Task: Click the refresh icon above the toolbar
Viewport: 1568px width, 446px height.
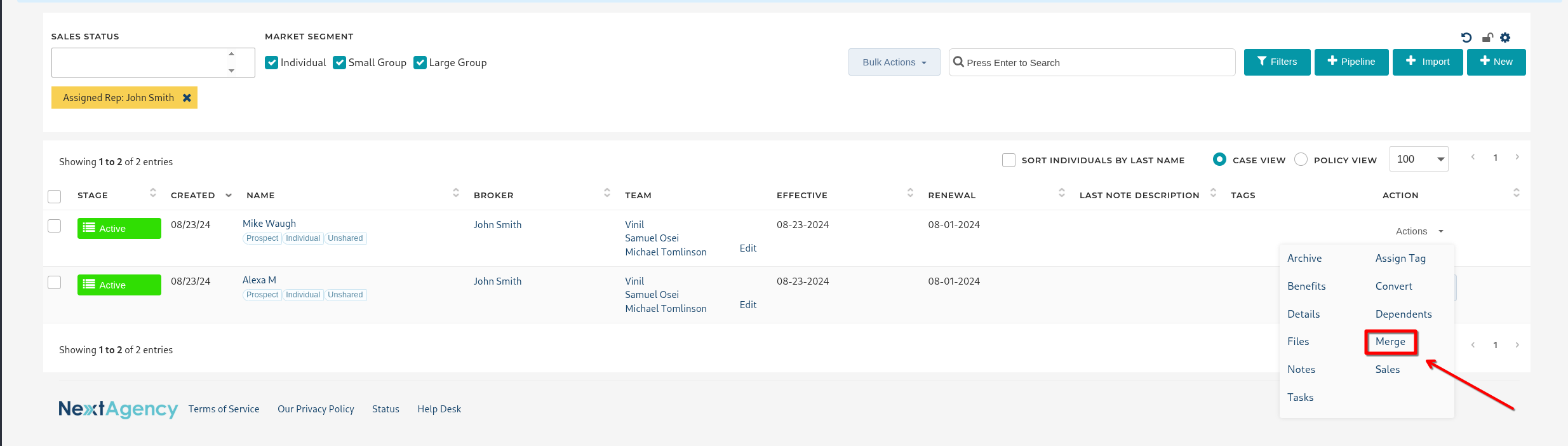Action: tap(1466, 37)
